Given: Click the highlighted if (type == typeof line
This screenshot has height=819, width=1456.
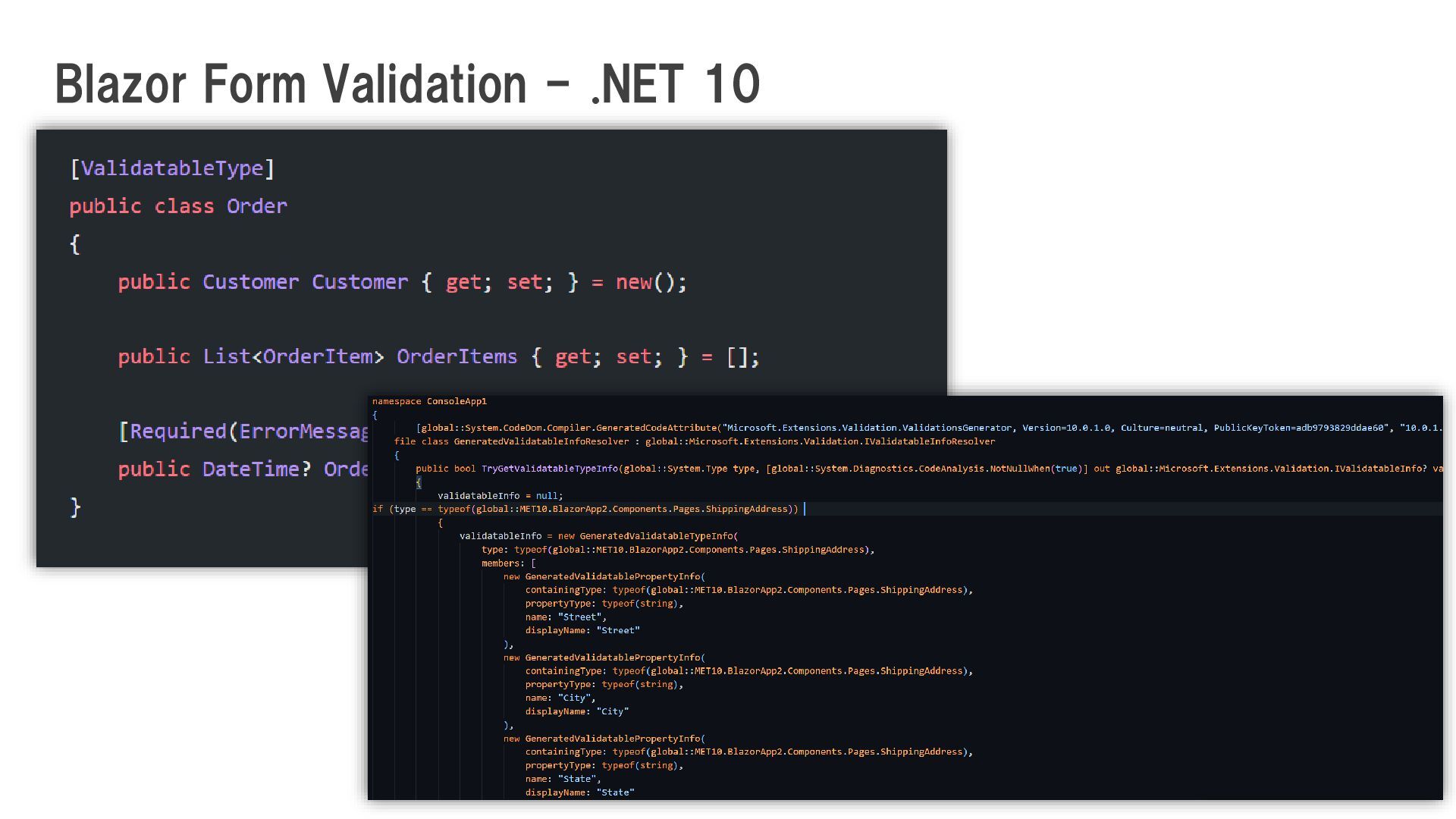Looking at the screenshot, I should tap(584, 509).
